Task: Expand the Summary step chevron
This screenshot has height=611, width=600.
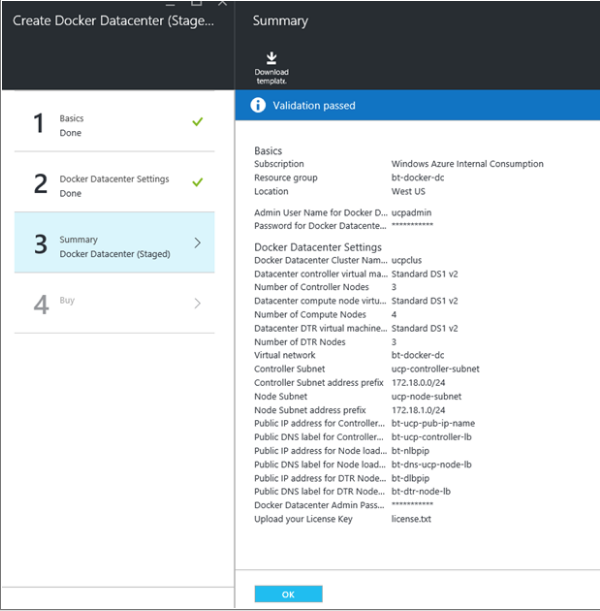Action: coord(197,242)
